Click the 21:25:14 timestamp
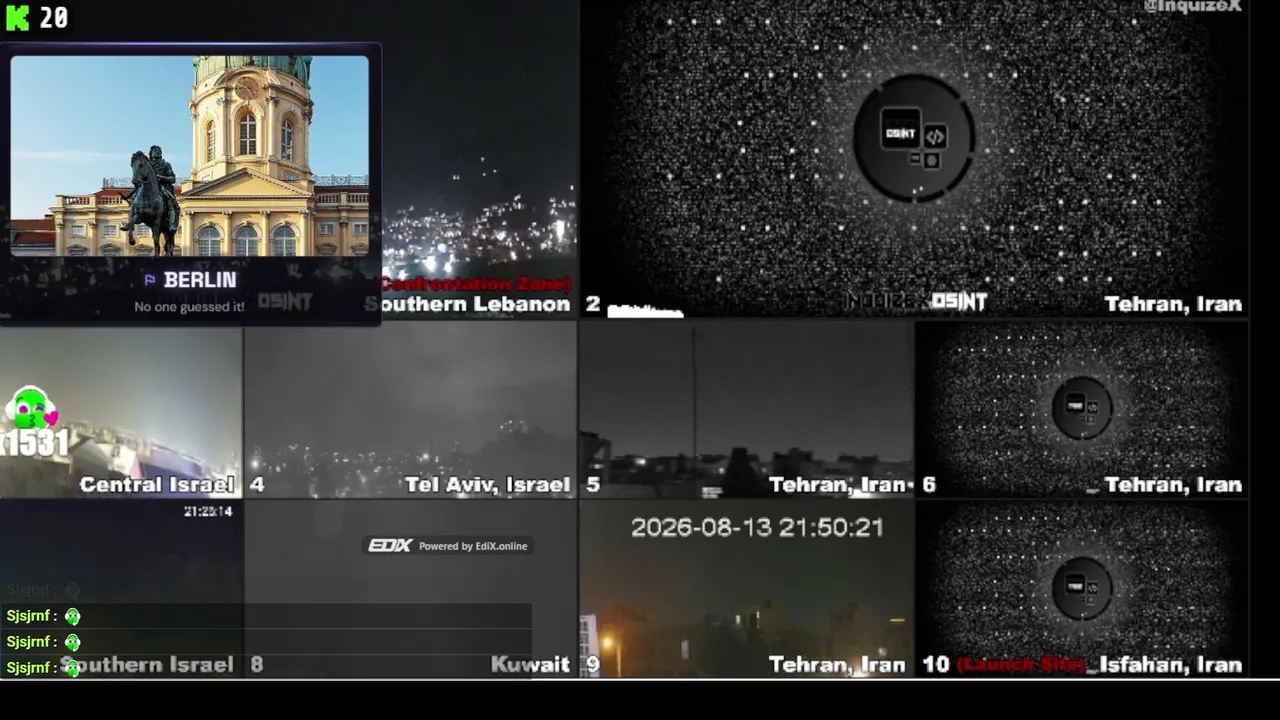Image resolution: width=1280 pixels, height=720 pixels. [208, 511]
